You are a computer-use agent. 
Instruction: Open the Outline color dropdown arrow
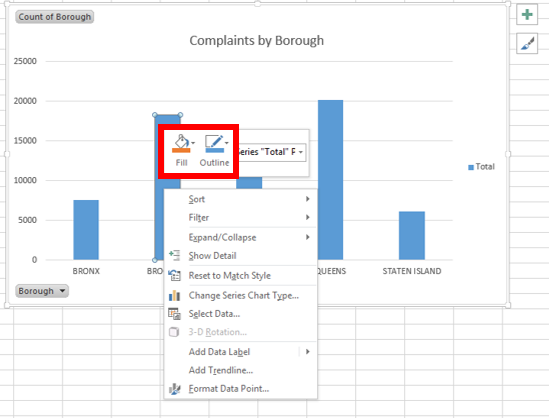[x=227, y=143]
